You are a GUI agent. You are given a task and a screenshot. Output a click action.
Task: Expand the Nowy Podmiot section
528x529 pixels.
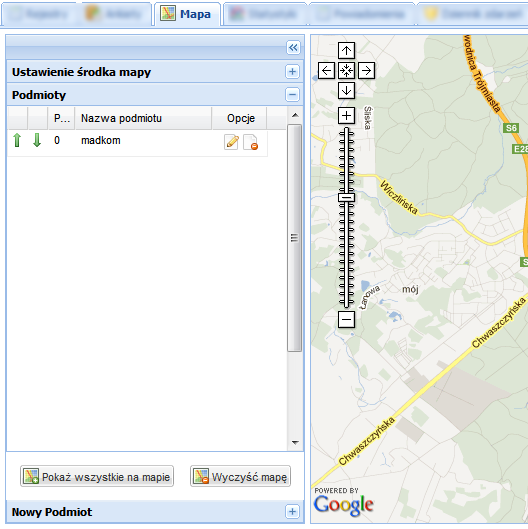click(292, 511)
